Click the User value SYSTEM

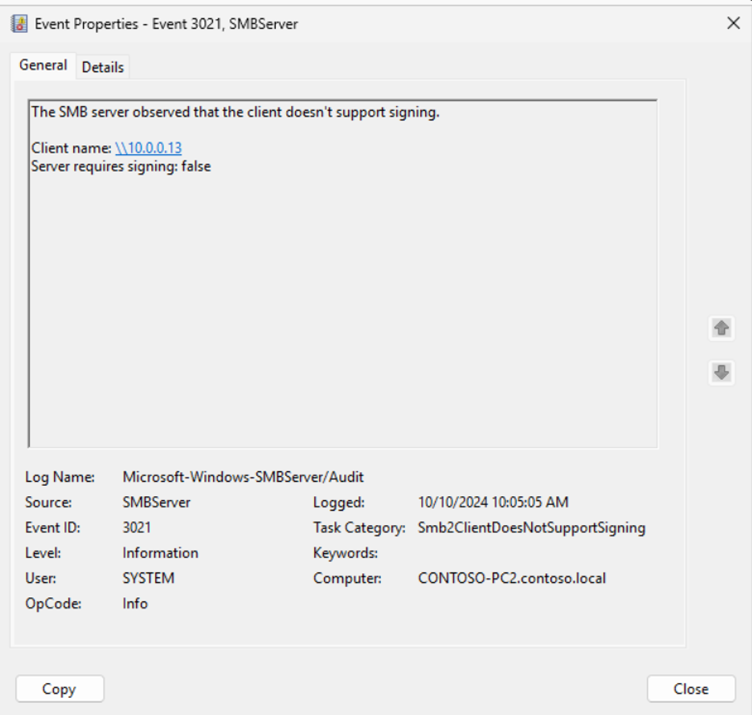[148, 578]
